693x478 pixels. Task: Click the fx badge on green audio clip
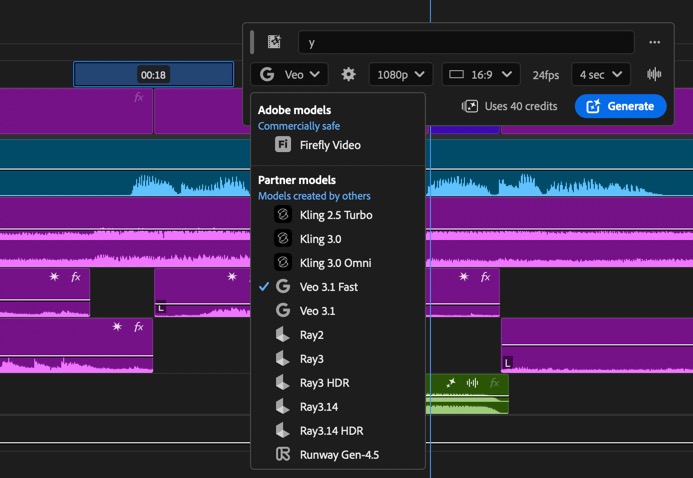[x=494, y=383]
